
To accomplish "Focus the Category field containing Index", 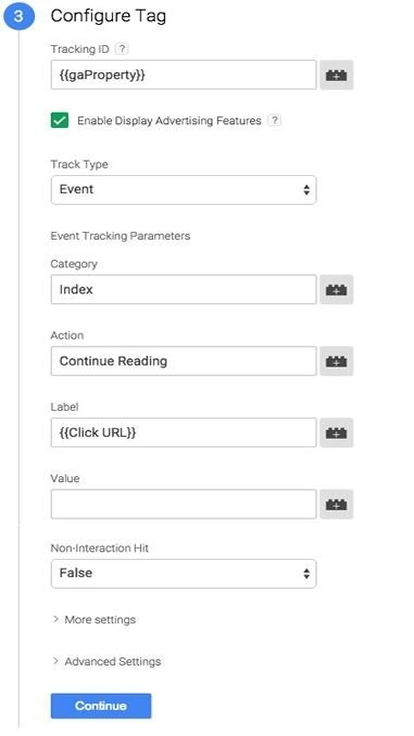I will tap(184, 290).
